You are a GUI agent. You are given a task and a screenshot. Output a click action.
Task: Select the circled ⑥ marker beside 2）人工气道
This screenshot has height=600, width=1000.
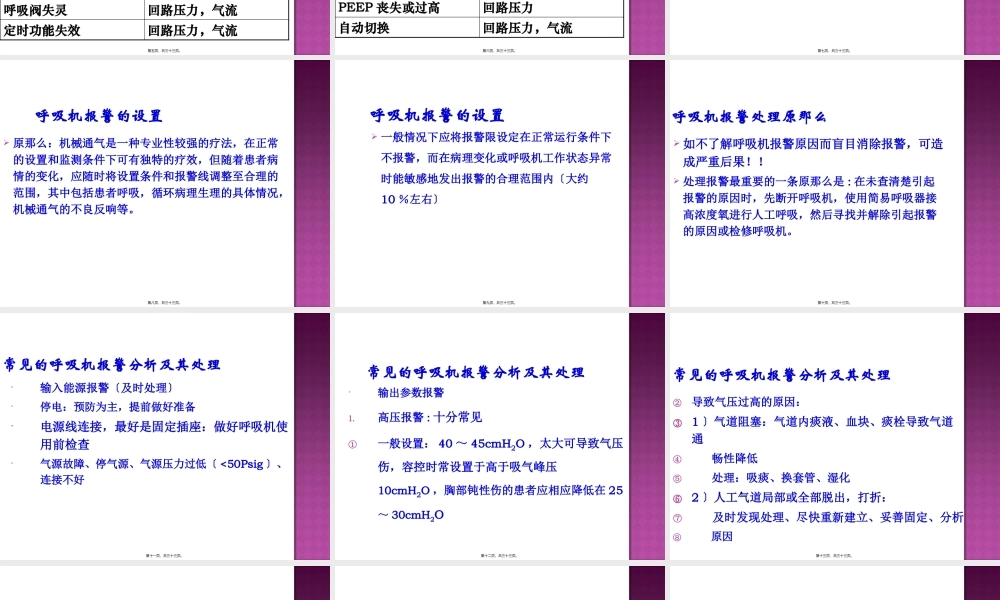679,496
